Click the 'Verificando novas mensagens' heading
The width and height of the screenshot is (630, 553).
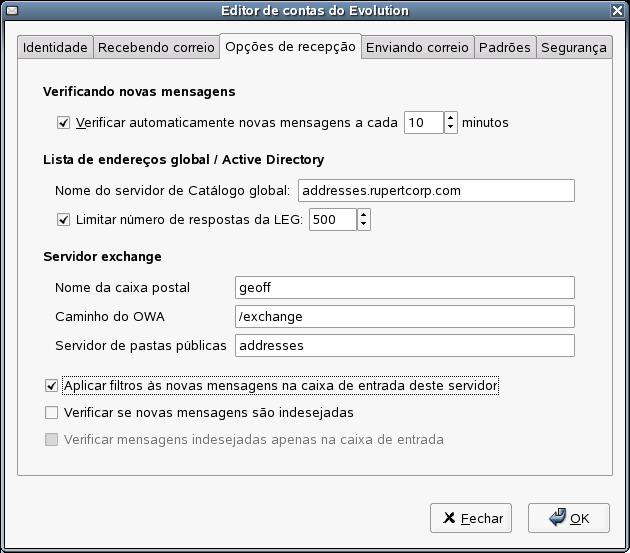coord(139,92)
